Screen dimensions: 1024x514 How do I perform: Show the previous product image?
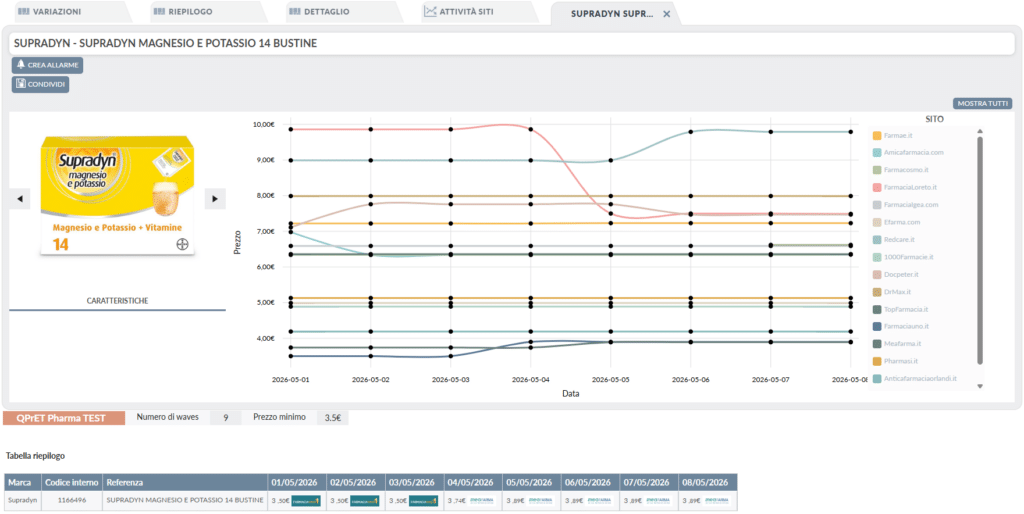point(20,199)
